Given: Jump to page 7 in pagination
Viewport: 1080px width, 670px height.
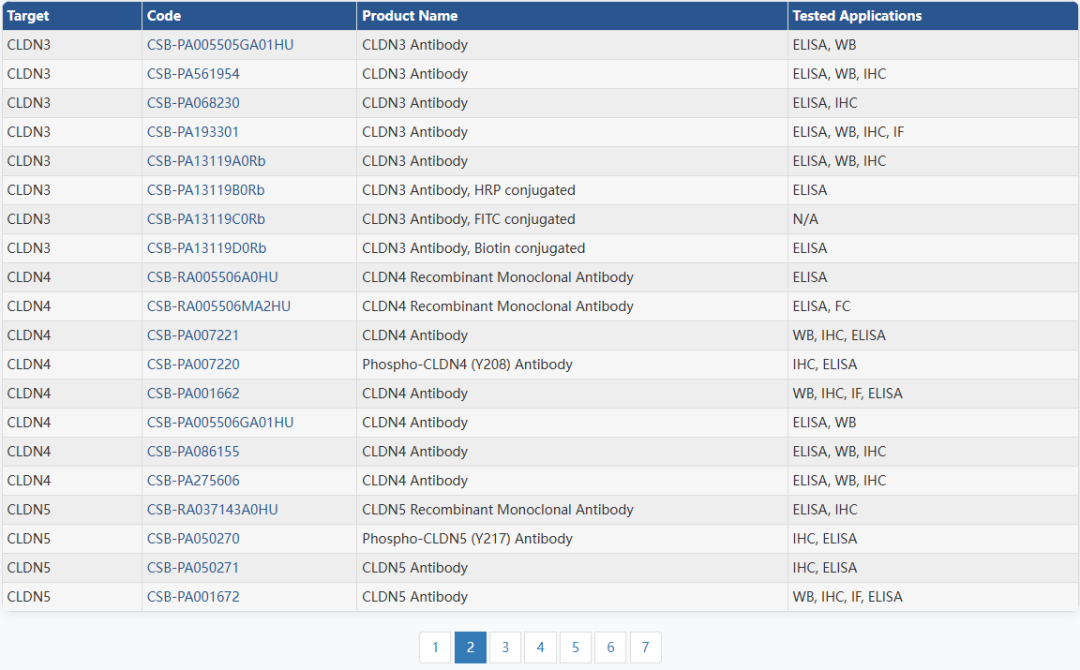Looking at the screenshot, I should tap(645, 647).
